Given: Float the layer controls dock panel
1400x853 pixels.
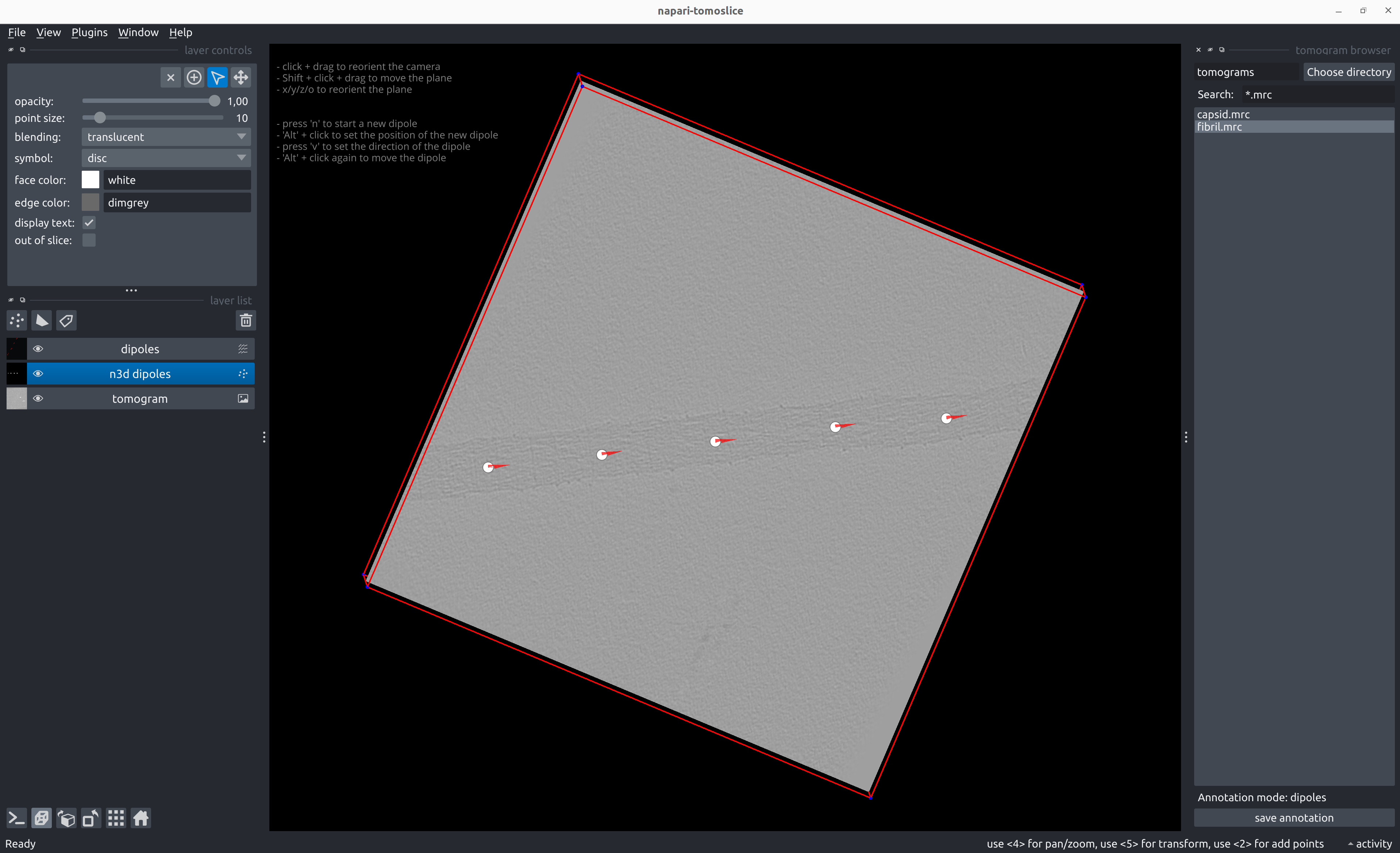Looking at the screenshot, I should pyautogui.click(x=23, y=50).
